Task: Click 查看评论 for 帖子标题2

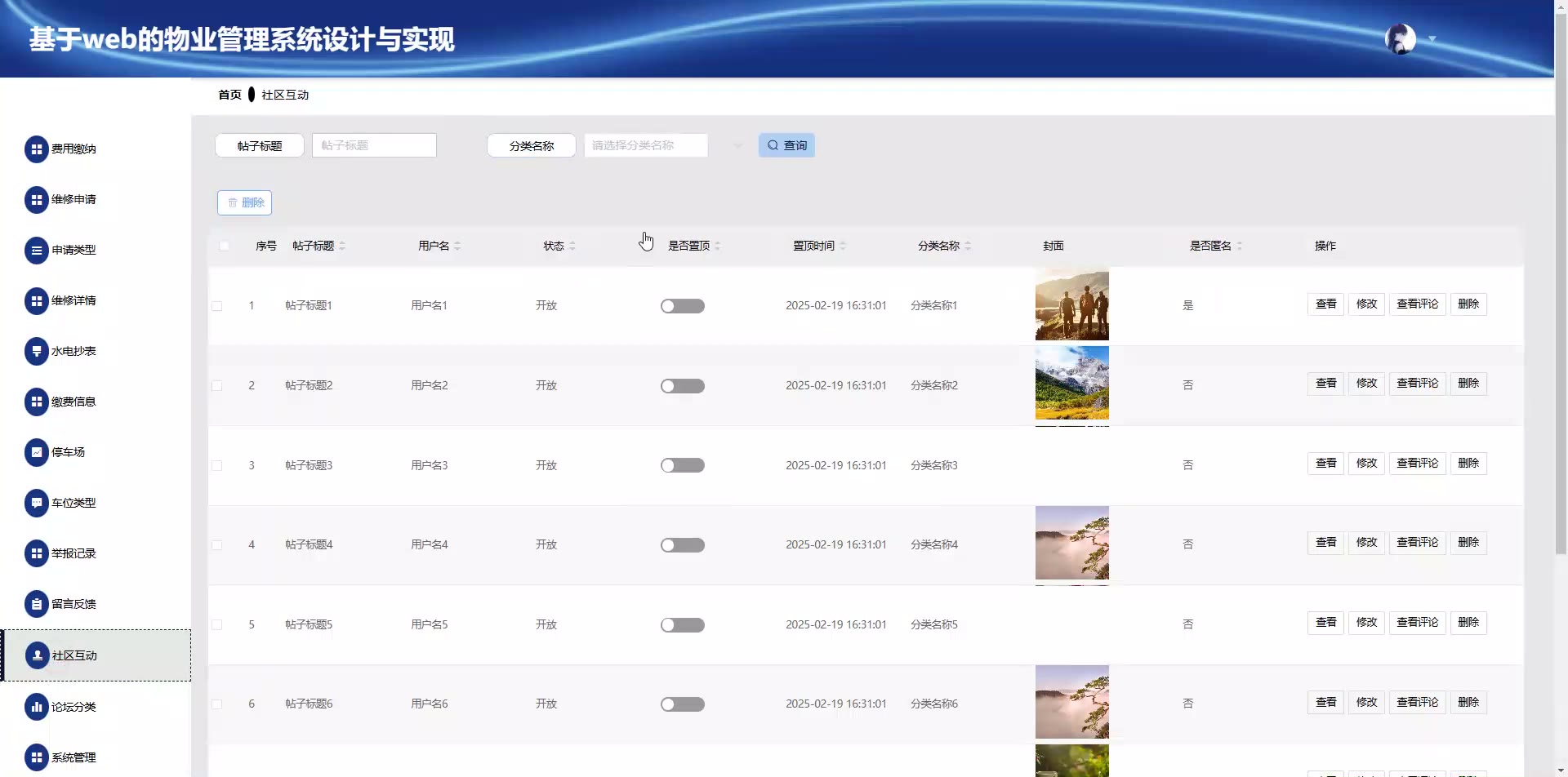Action: tap(1417, 384)
